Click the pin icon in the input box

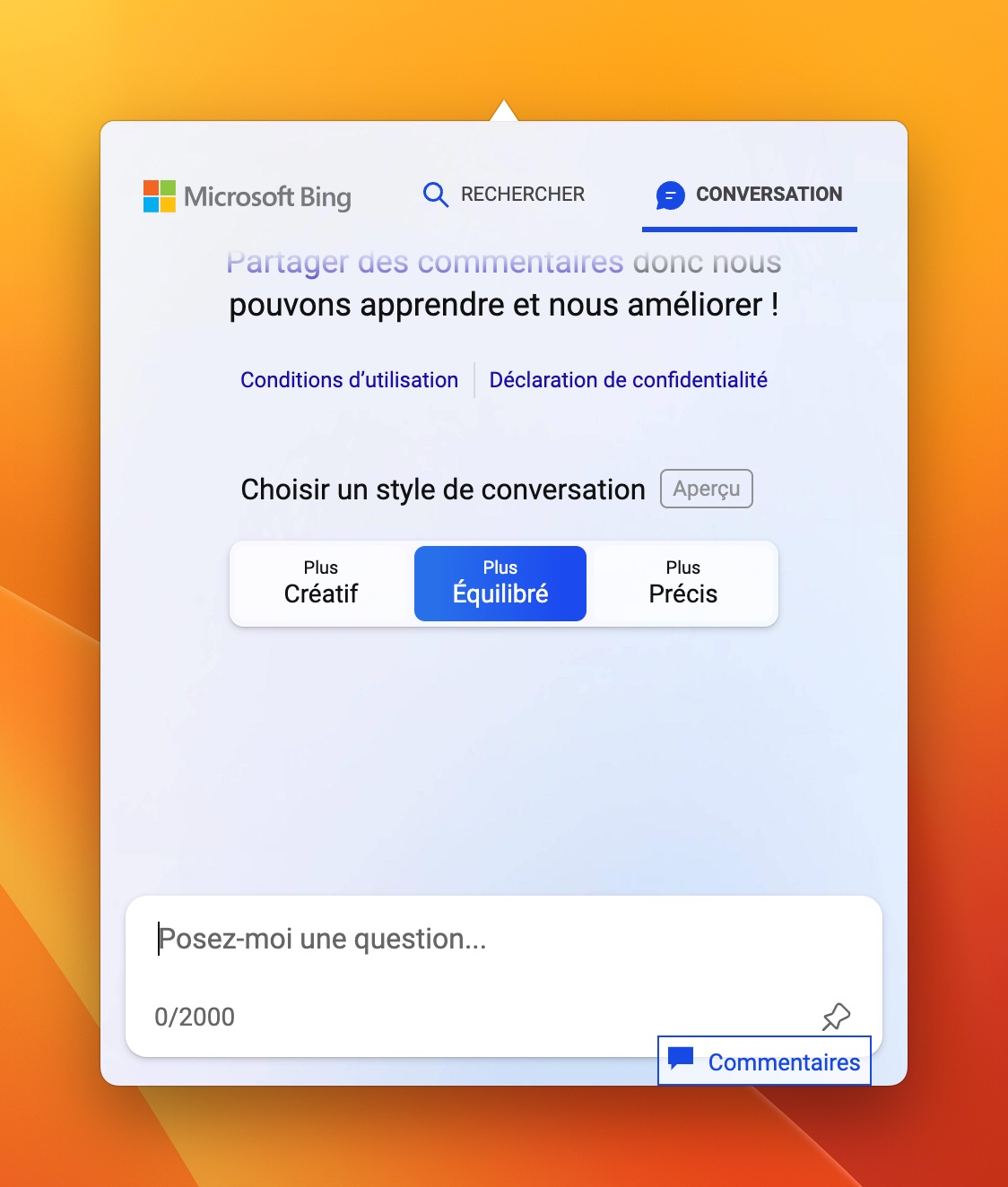click(x=836, y=1017)
